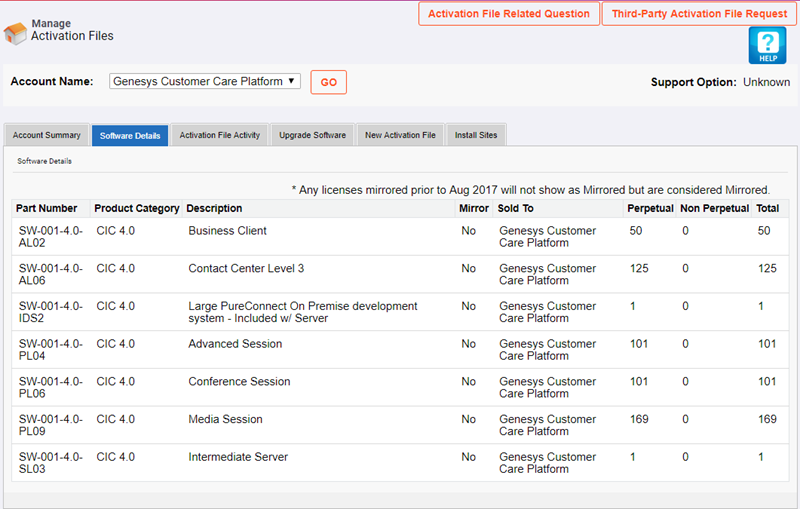Screen dimensions: 800x509
Task: Select part number SW-001-4.0-AL02
Action: pyautogui.click(x=51, y=237)
